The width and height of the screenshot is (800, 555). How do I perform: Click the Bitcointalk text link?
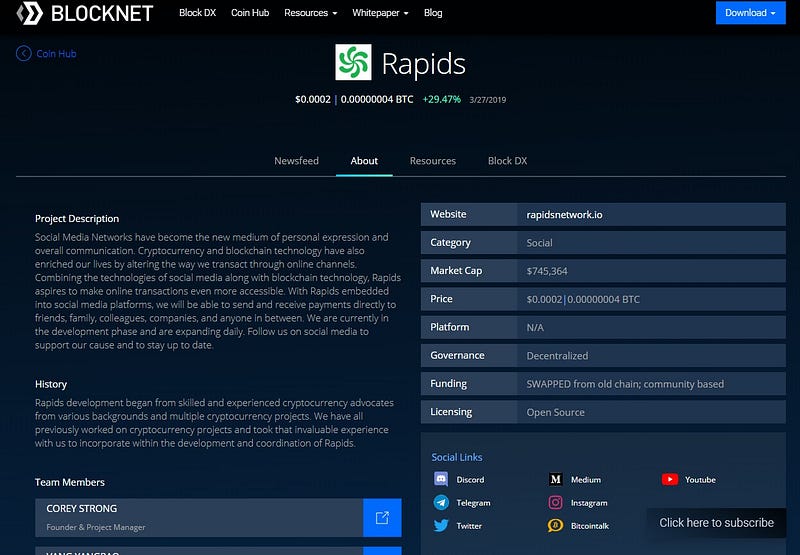(590, 526)
